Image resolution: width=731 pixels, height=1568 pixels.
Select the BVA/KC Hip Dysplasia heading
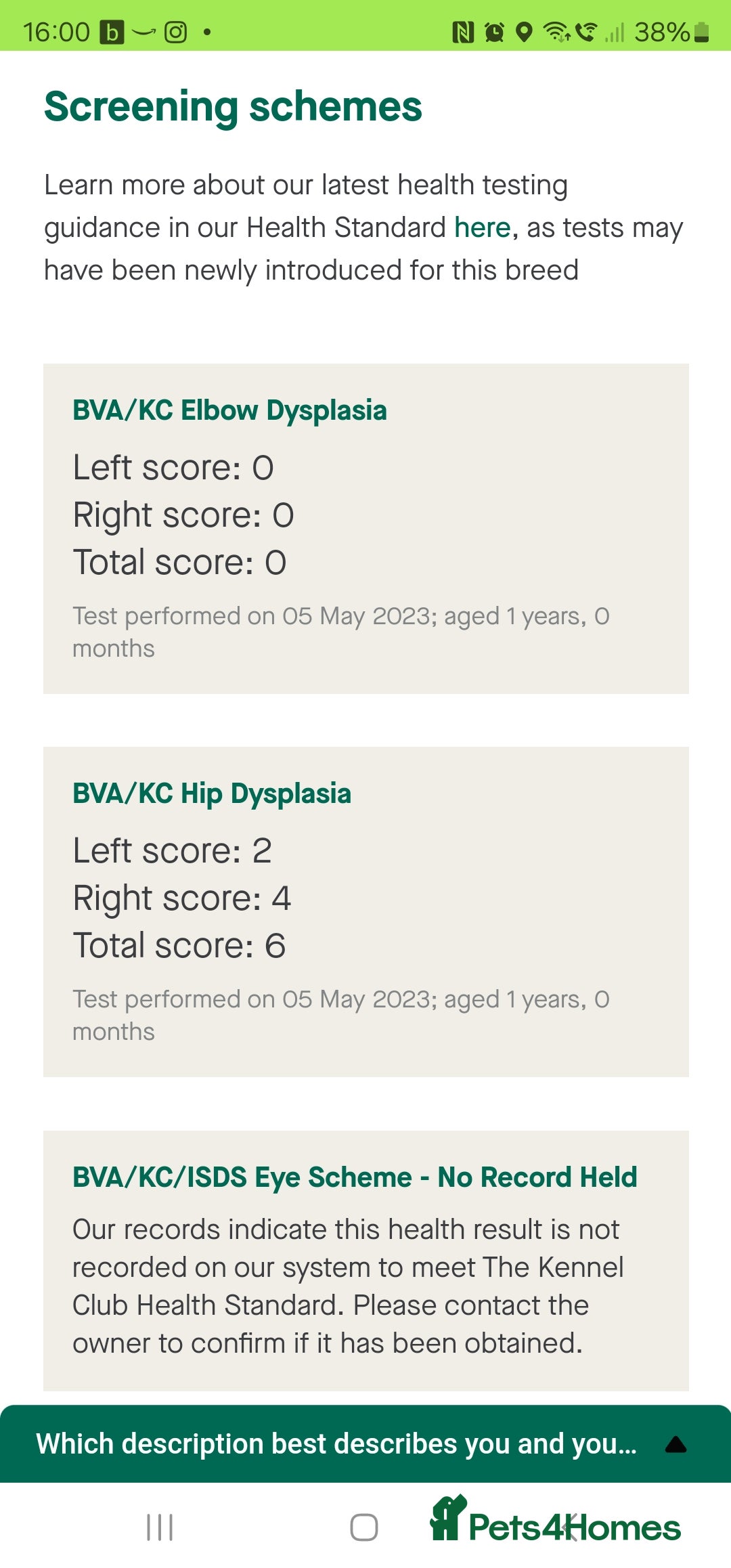tap(212, 793)
